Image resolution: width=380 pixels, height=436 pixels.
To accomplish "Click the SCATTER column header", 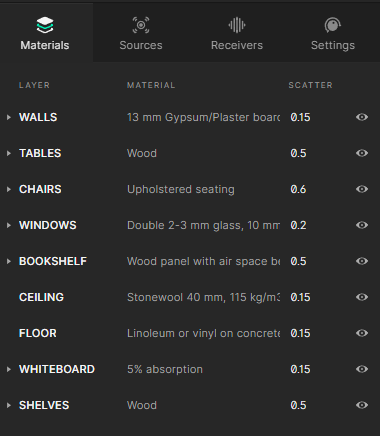I will click(x=310, y=85).
